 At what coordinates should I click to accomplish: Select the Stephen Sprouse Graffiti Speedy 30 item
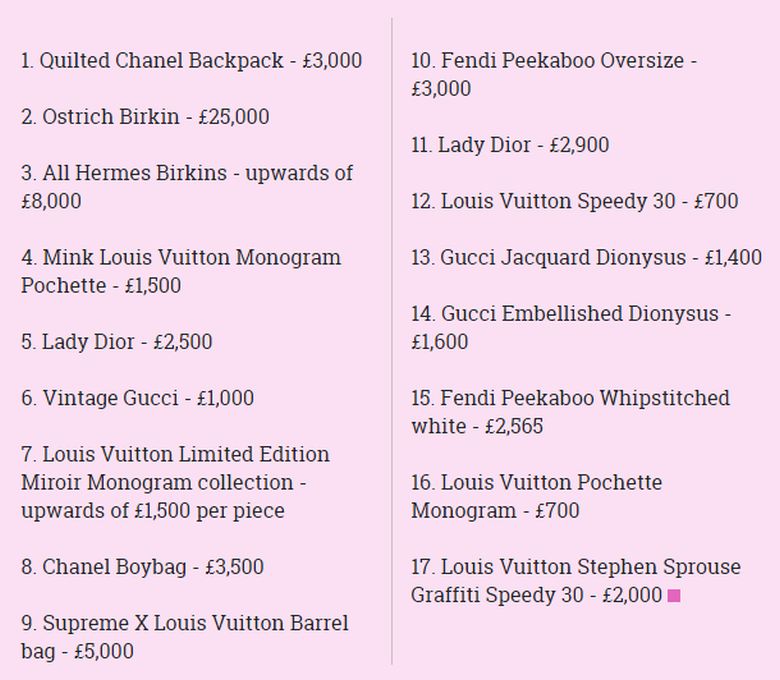tap(576, 581)
